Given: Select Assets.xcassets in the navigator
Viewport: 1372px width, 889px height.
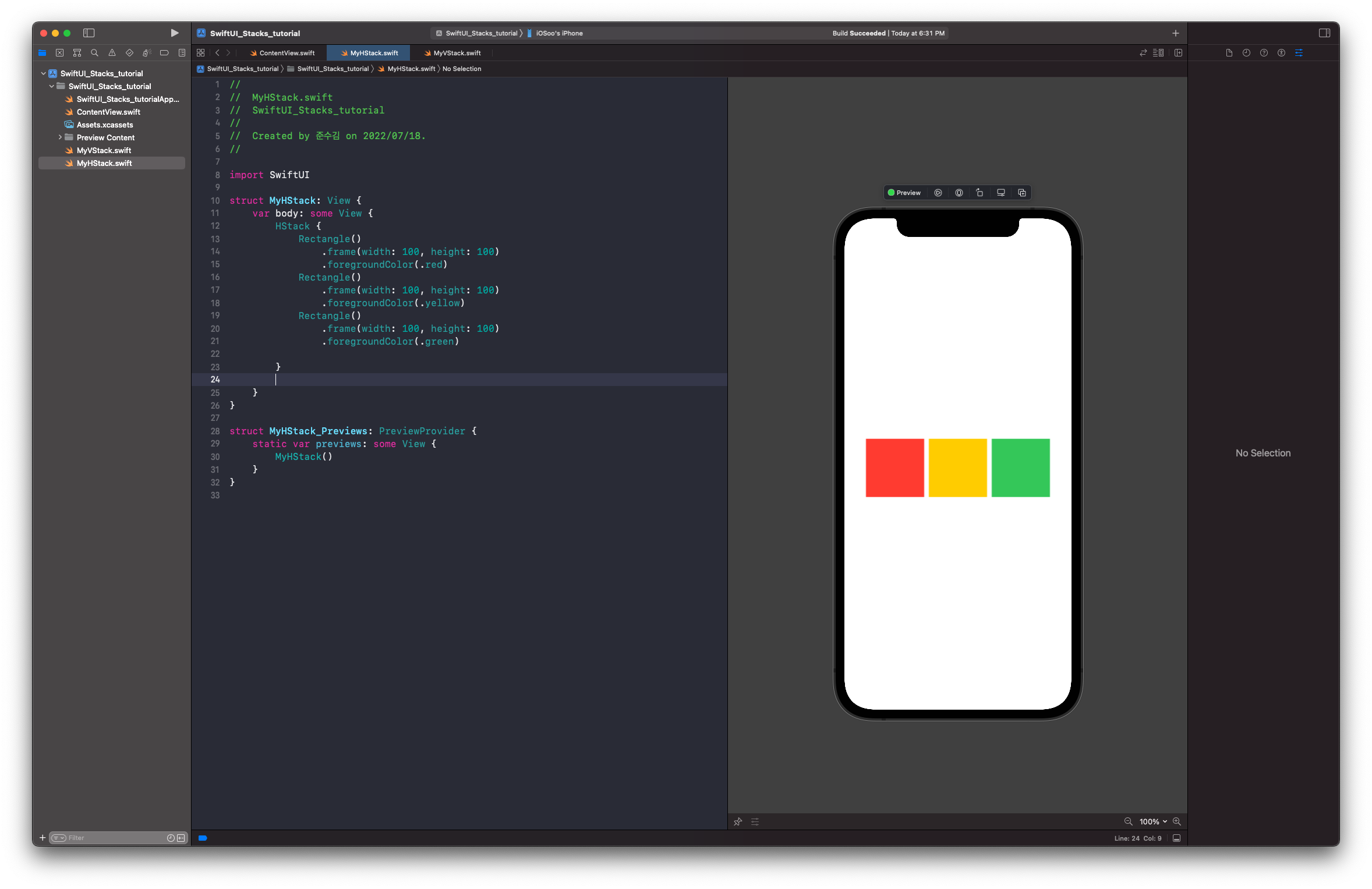Looking at the screenshot, I should [105, 125].
